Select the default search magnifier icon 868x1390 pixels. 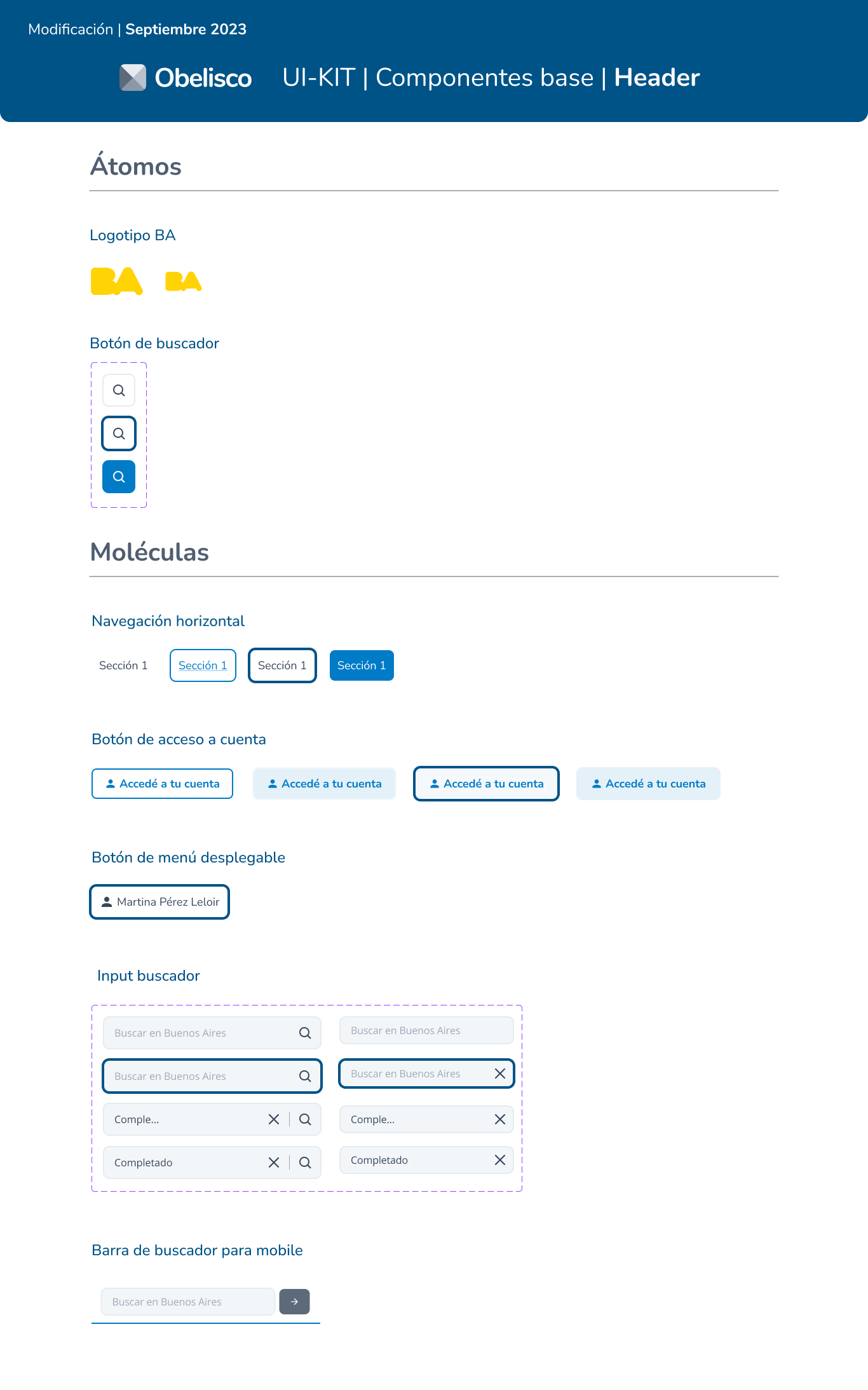pos(118,390)
